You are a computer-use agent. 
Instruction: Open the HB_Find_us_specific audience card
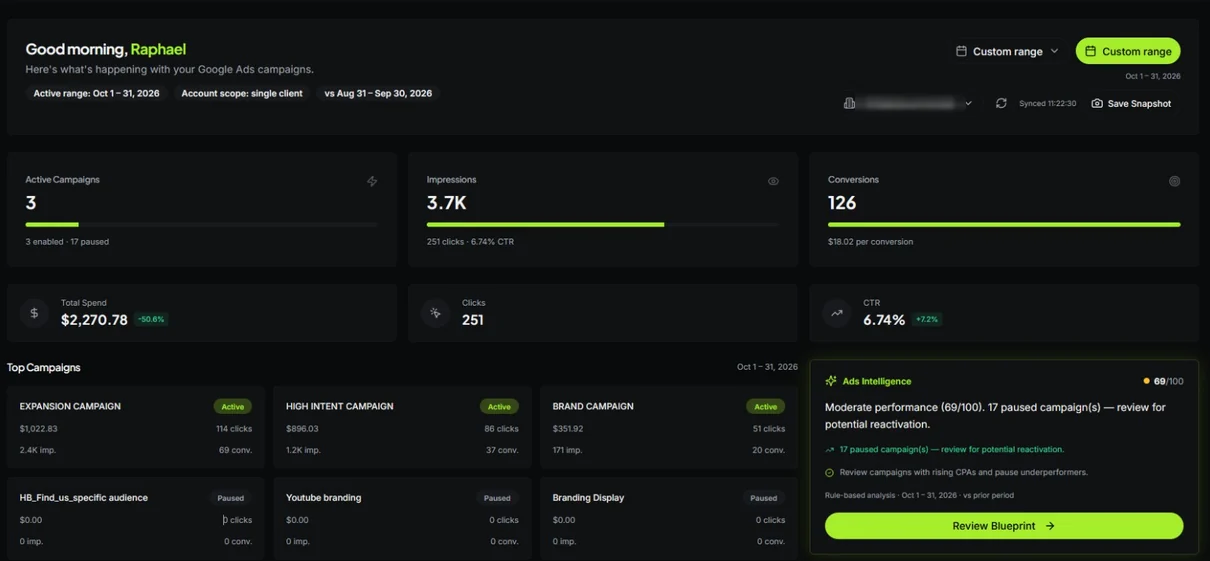136,518
